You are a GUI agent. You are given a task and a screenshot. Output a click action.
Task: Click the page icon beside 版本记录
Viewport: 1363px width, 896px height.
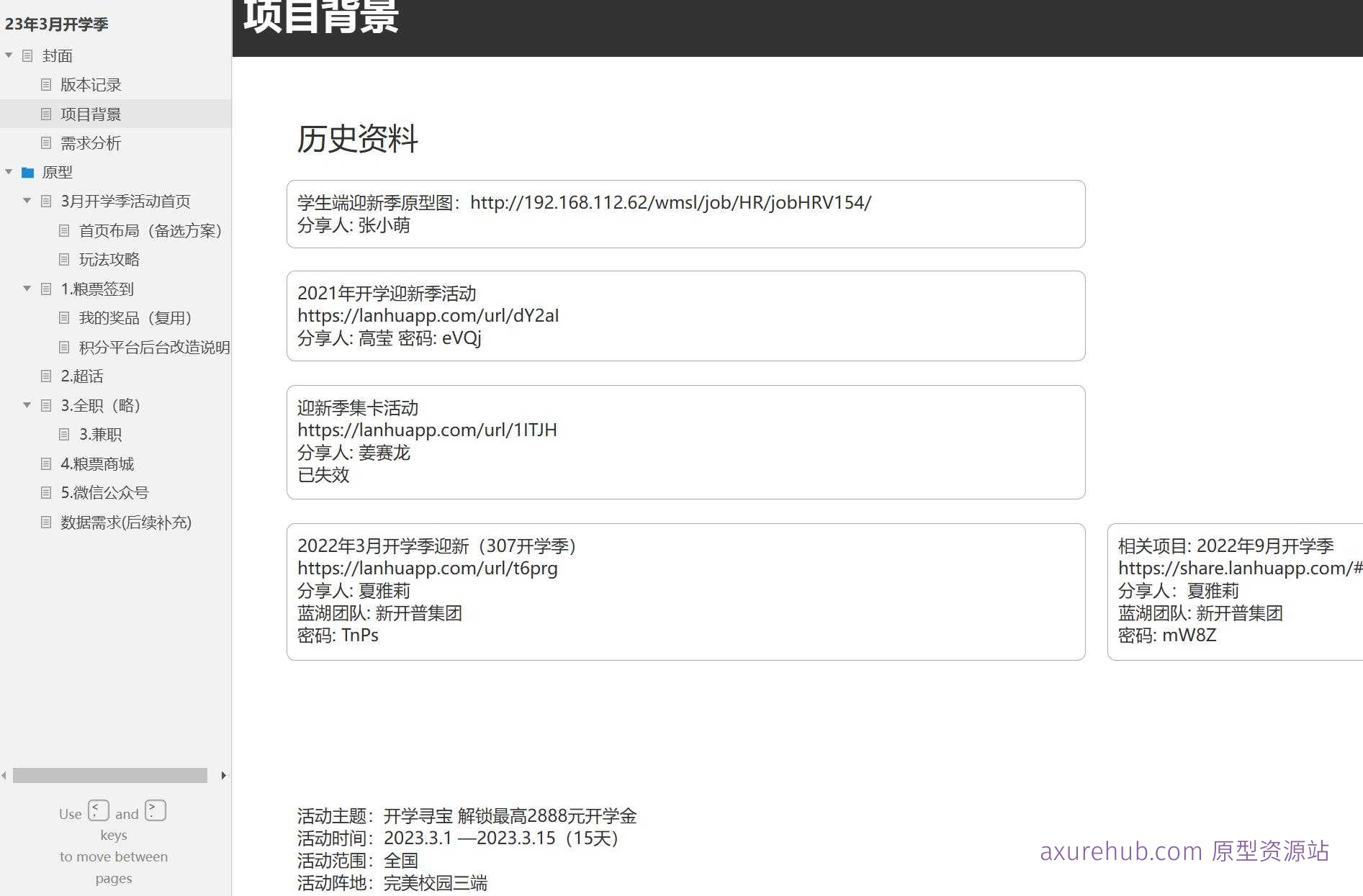click(45, 84)
